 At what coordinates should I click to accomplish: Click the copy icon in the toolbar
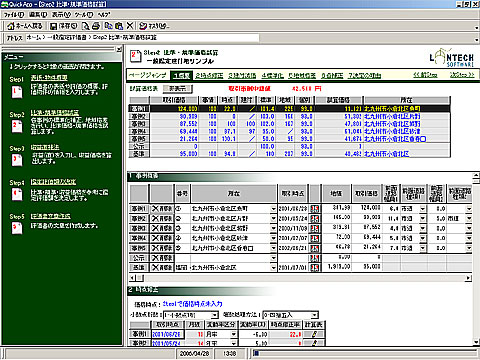pos(108,26)
